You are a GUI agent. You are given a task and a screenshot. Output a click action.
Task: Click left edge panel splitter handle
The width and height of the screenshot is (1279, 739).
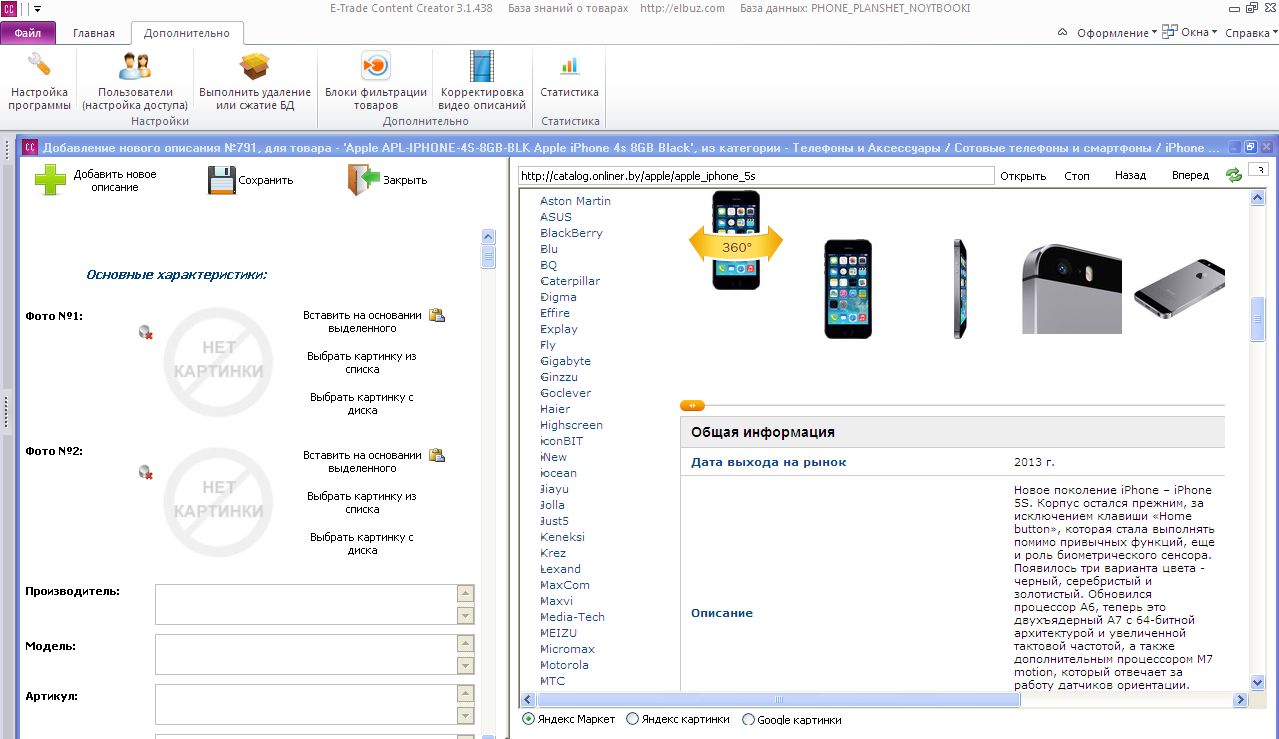(7, 410)
